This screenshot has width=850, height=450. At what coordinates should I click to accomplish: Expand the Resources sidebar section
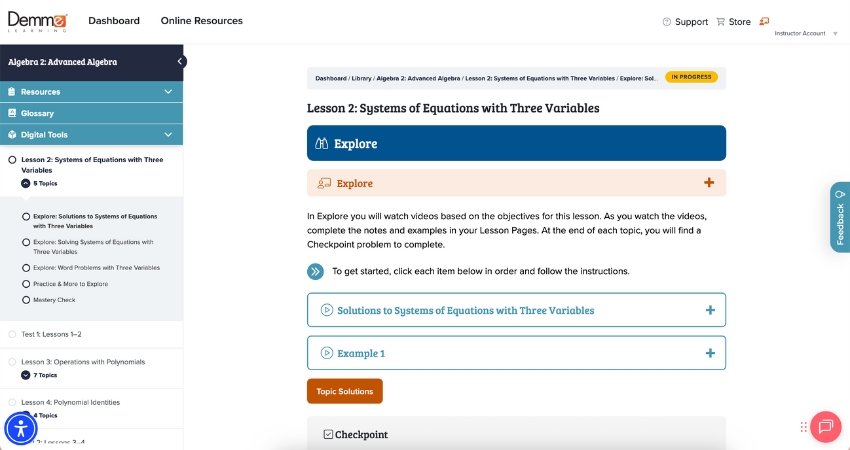tap(168, 92)
